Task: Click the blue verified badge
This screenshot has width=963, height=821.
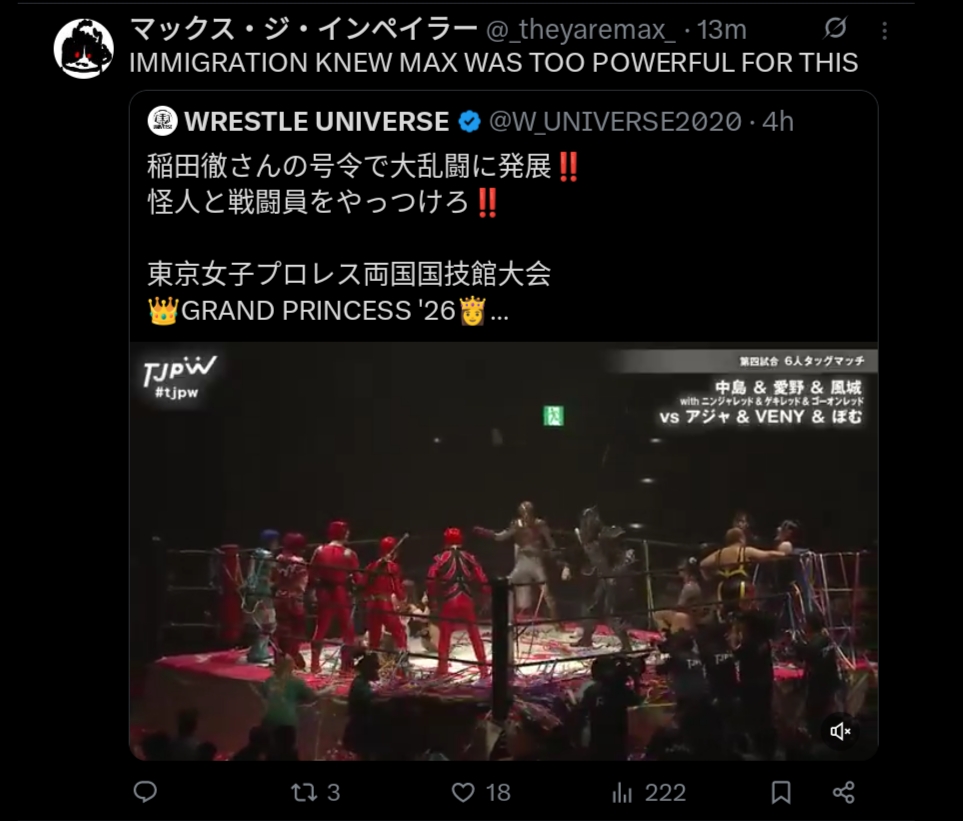Action: pyautogui.click(x=469, y=122)
